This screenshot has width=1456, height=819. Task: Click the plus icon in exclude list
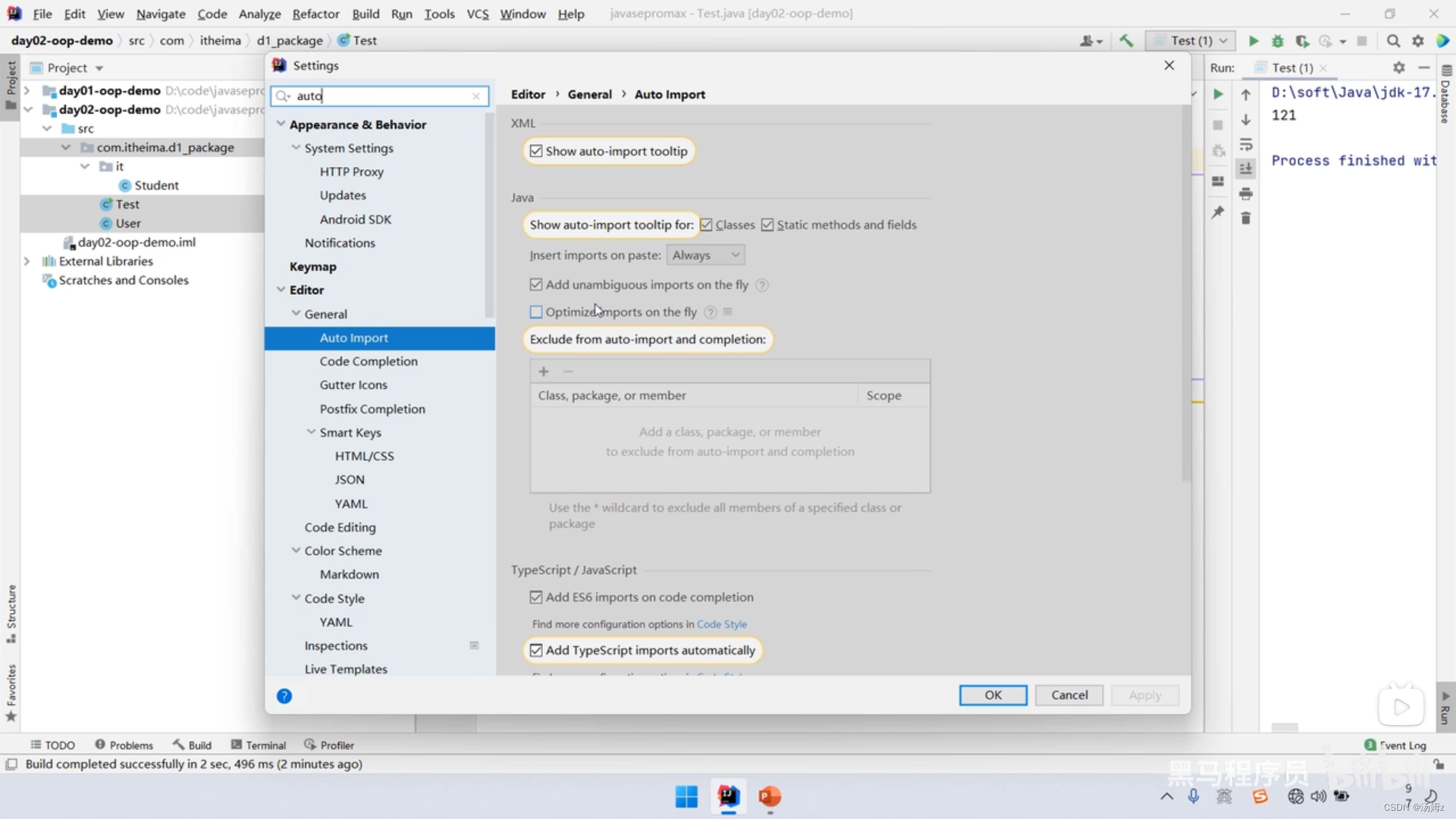[x=544, y=372]
